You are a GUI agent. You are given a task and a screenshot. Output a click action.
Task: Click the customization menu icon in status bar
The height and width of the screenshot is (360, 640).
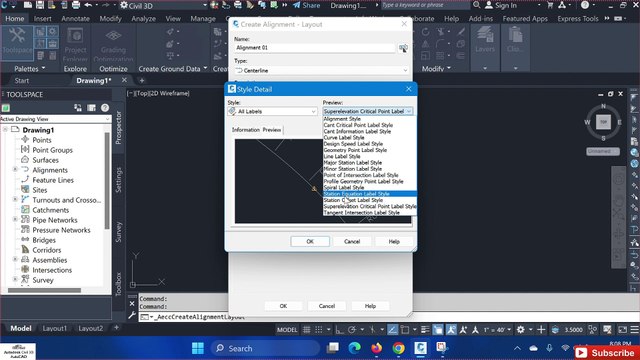tap(634, 329)
